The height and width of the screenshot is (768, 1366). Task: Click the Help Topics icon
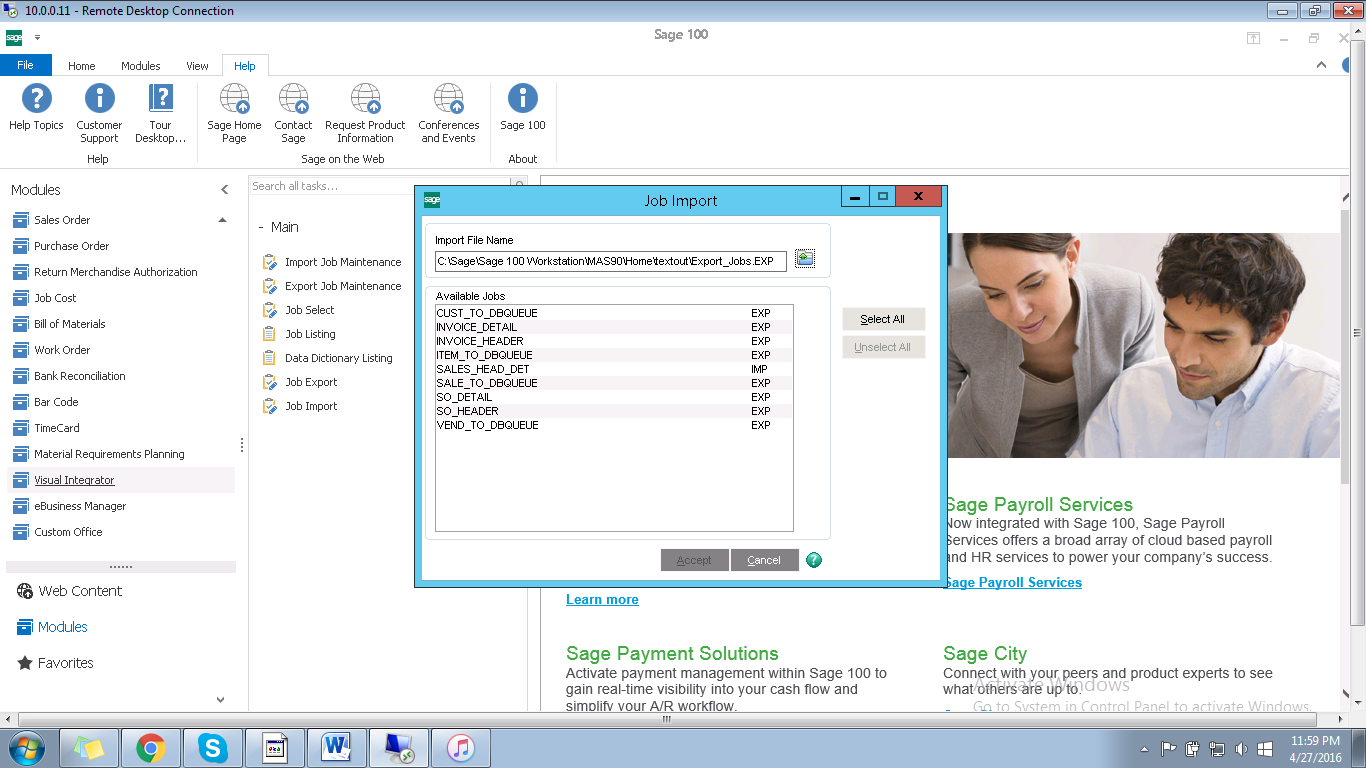(x=36, y=99)
